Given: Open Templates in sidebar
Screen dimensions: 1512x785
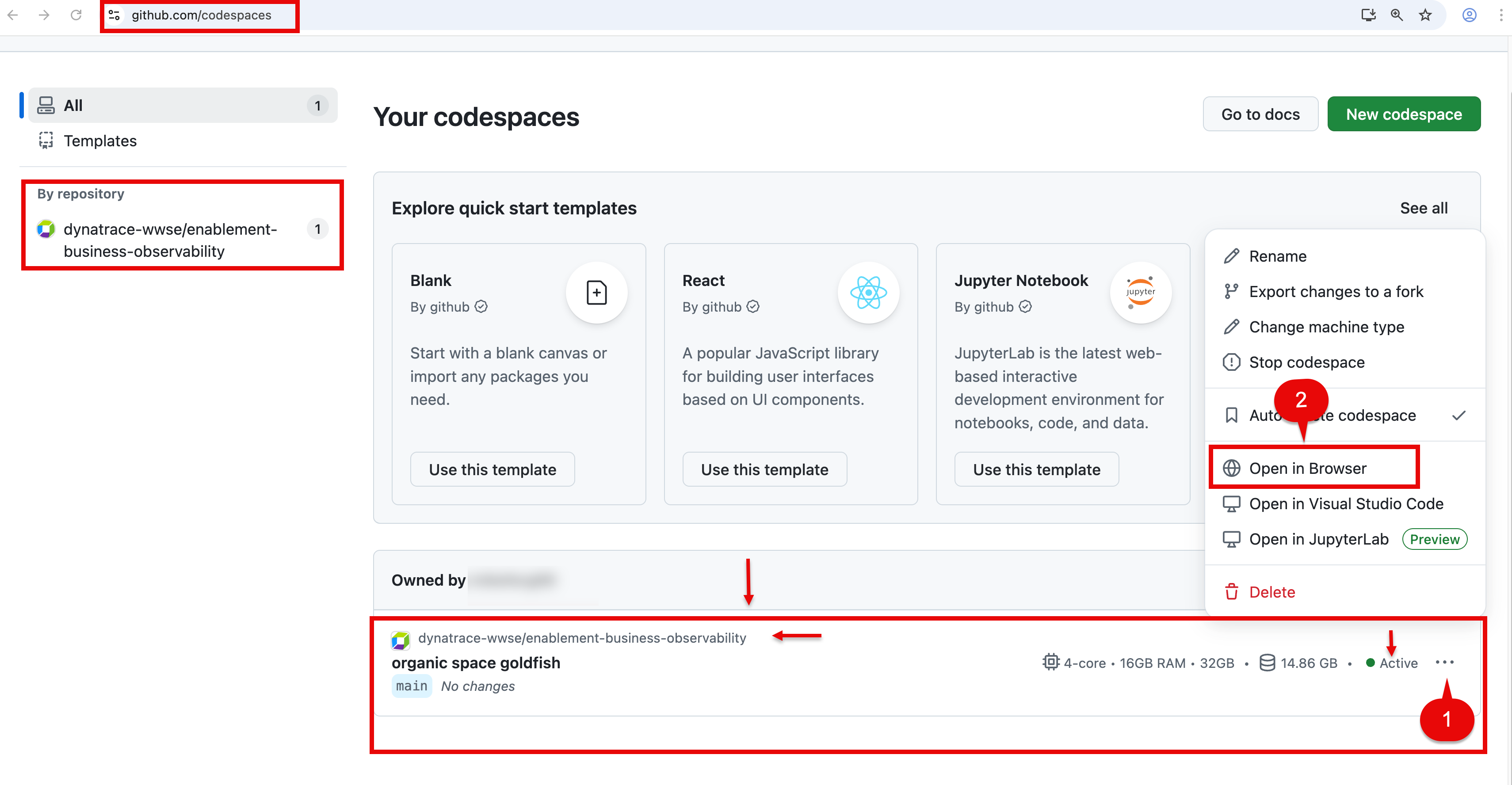Looking at the screenshot, I should [183, 141].
